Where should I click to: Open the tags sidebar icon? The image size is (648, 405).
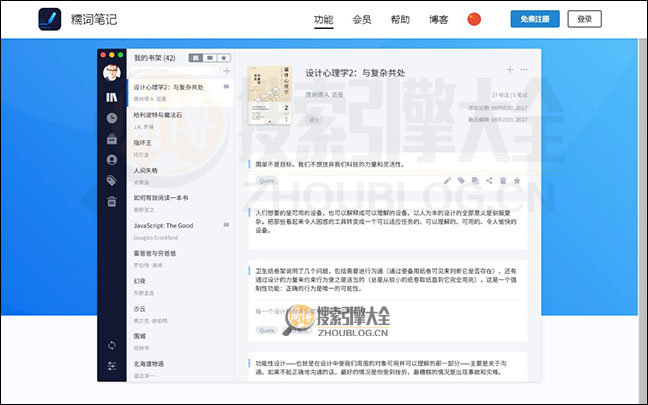[112, 181]
